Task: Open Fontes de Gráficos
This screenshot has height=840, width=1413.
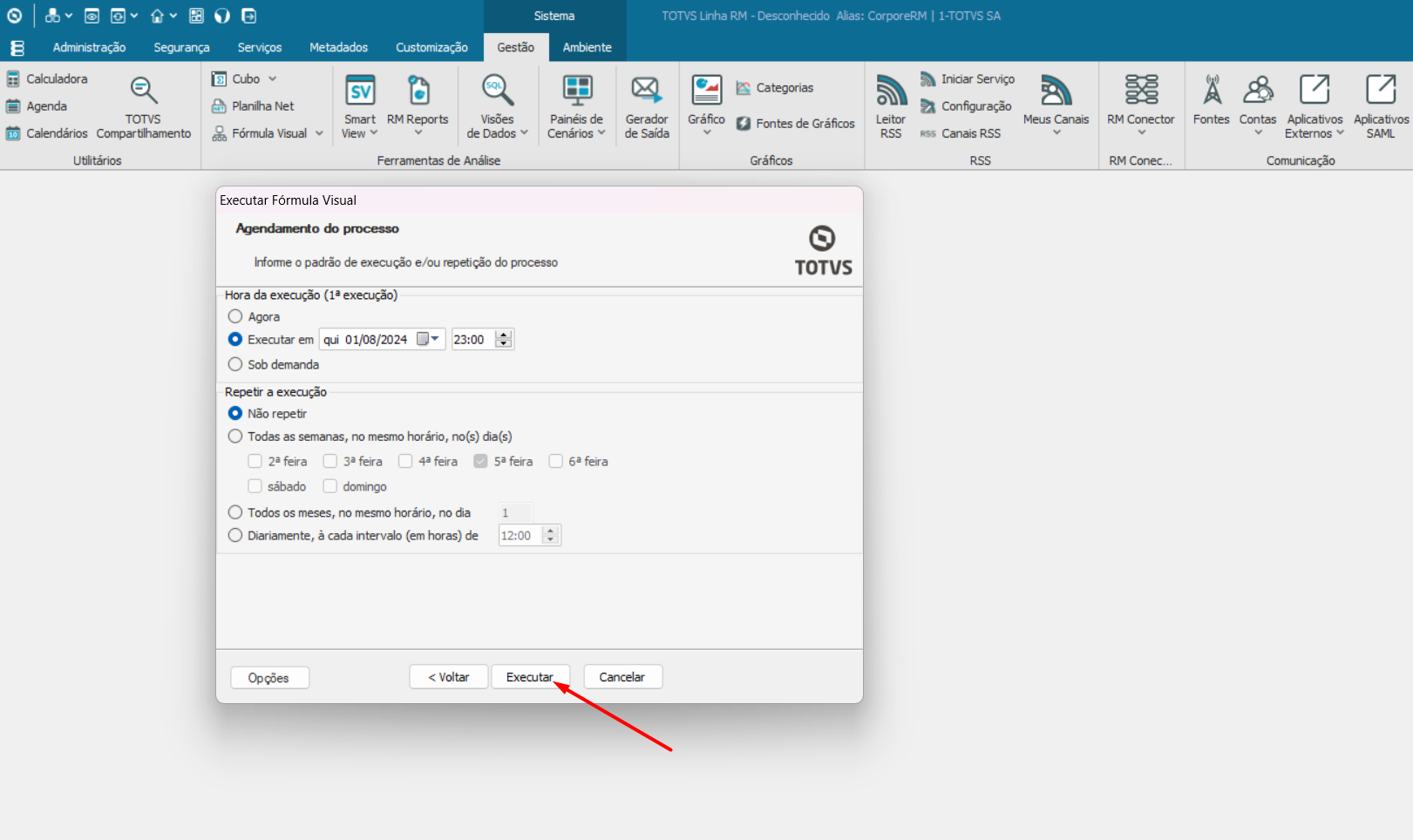Action: (796, 124)
